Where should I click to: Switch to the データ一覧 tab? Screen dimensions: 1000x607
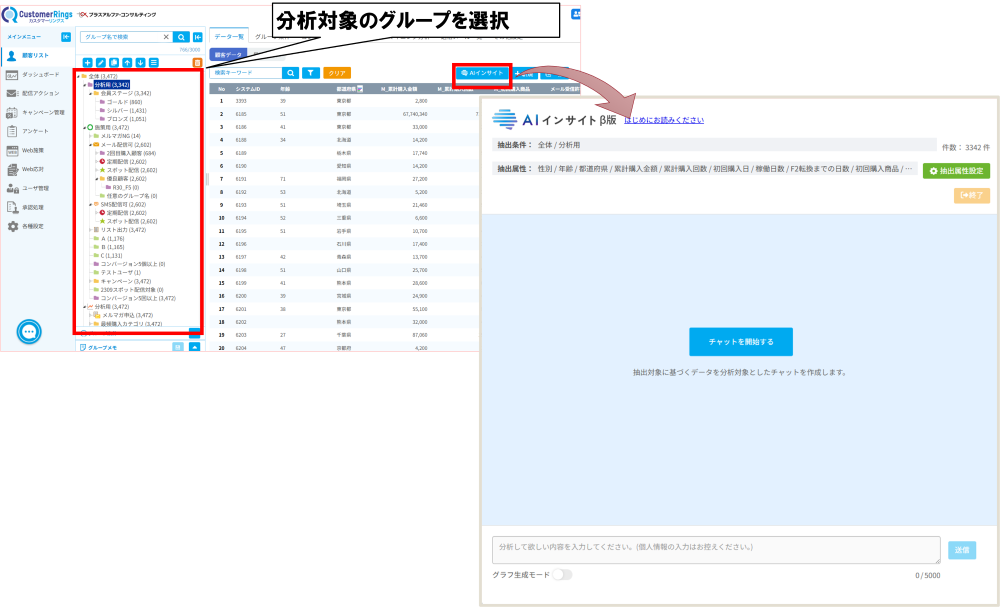229,37
